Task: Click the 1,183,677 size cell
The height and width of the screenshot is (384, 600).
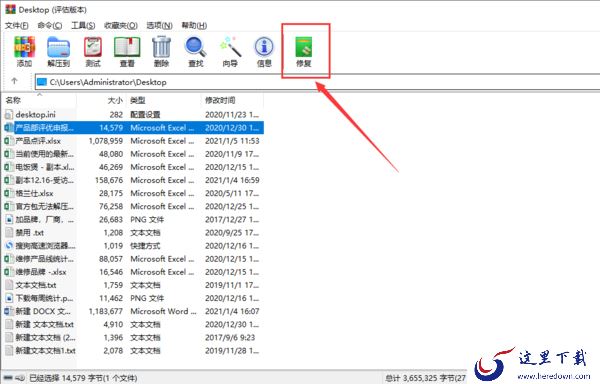Action: tap(106, 311)
